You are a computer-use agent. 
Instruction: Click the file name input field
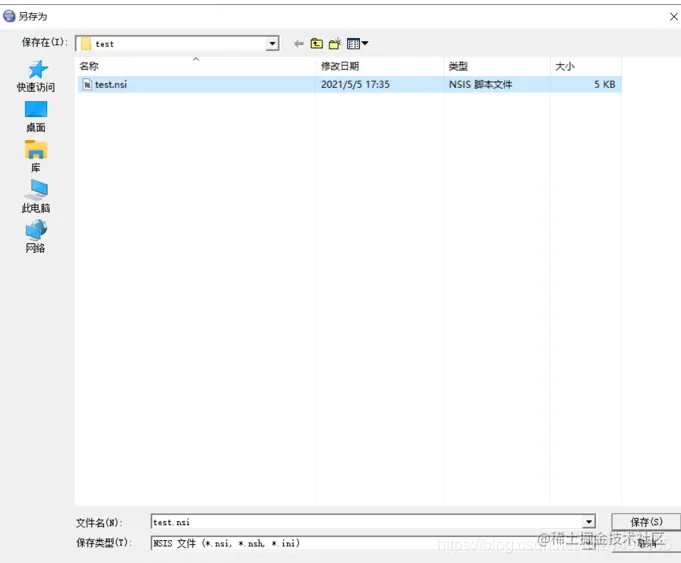click(367, 522)
